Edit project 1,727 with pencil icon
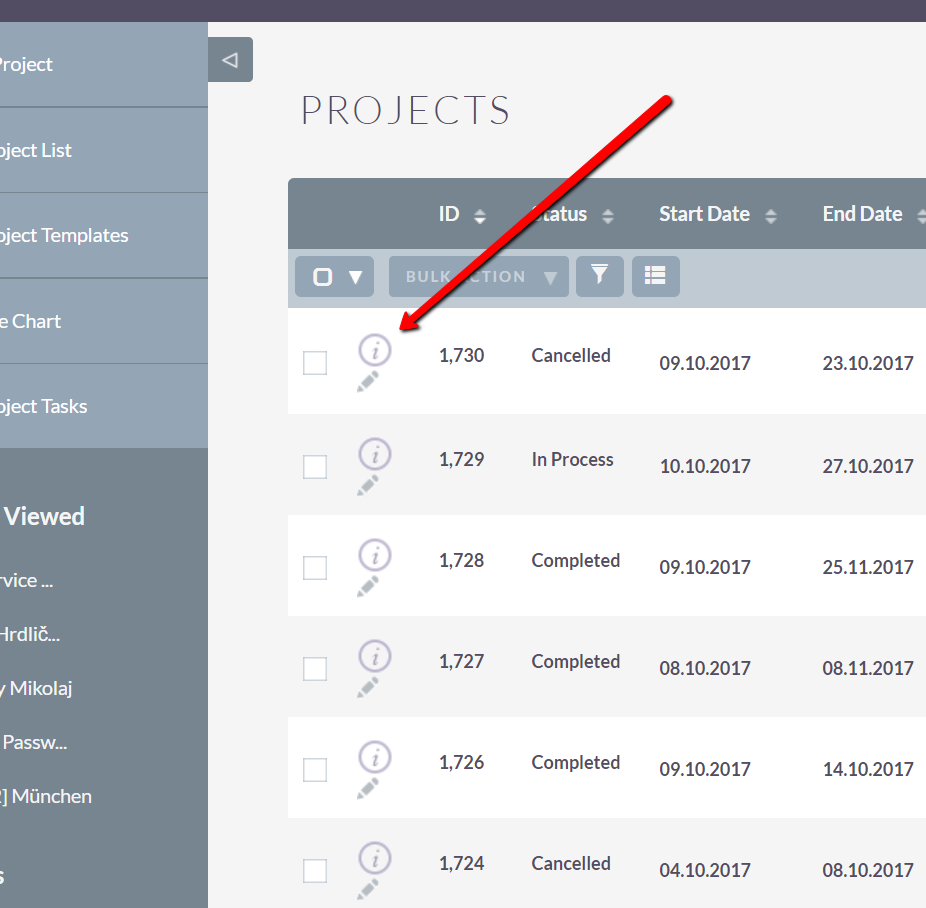Viewport: 926px width, 908px height. coord(368,687)
